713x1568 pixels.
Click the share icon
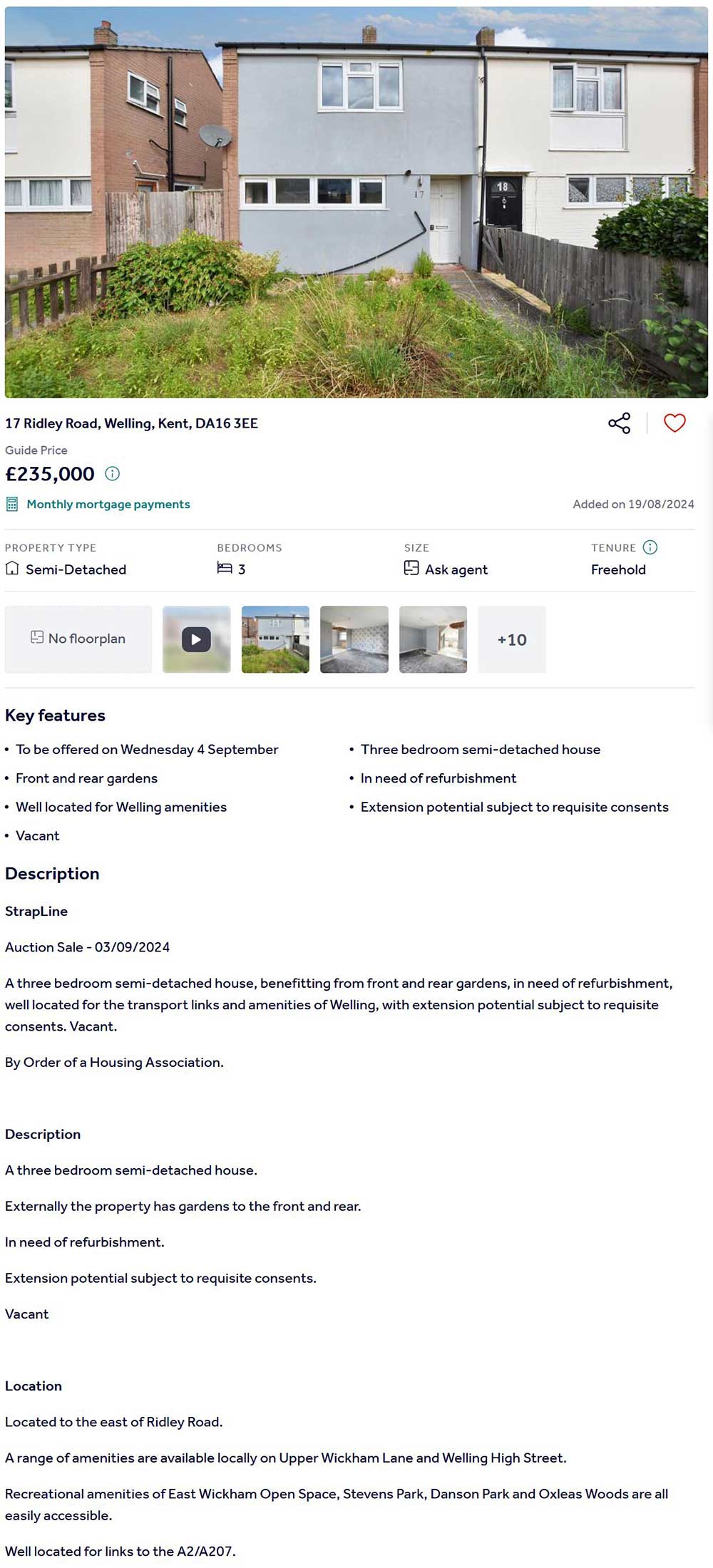(x=619, y=423)
